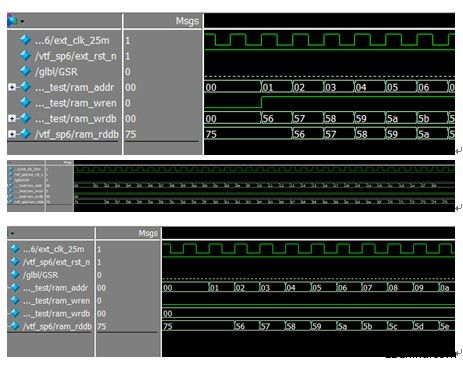Click ram_wrdb waveform segment 56 in top panel

276,118
